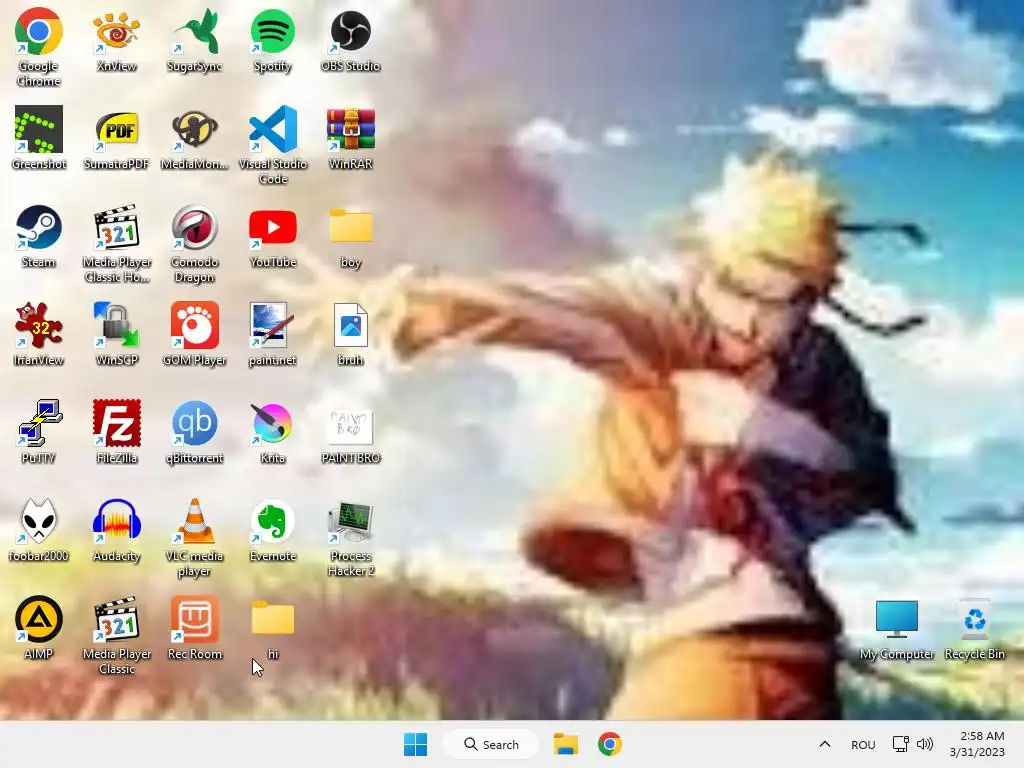Screen dimensions: 1024x768
Task: Select the VLC media player cone
Action: (x=195, y=521)
